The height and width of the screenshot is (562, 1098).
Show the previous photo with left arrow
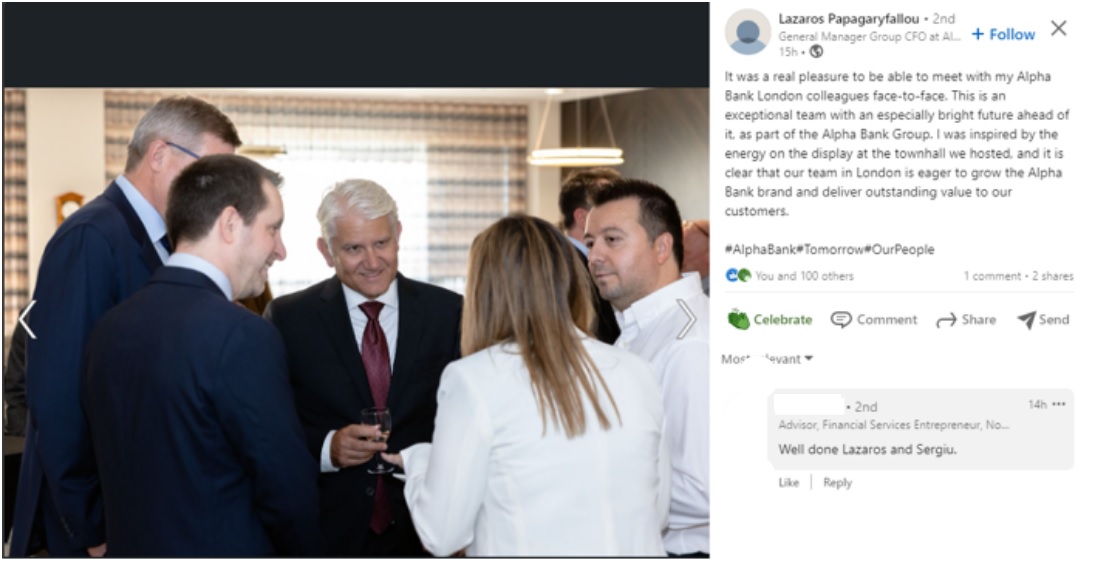(27, 319)
